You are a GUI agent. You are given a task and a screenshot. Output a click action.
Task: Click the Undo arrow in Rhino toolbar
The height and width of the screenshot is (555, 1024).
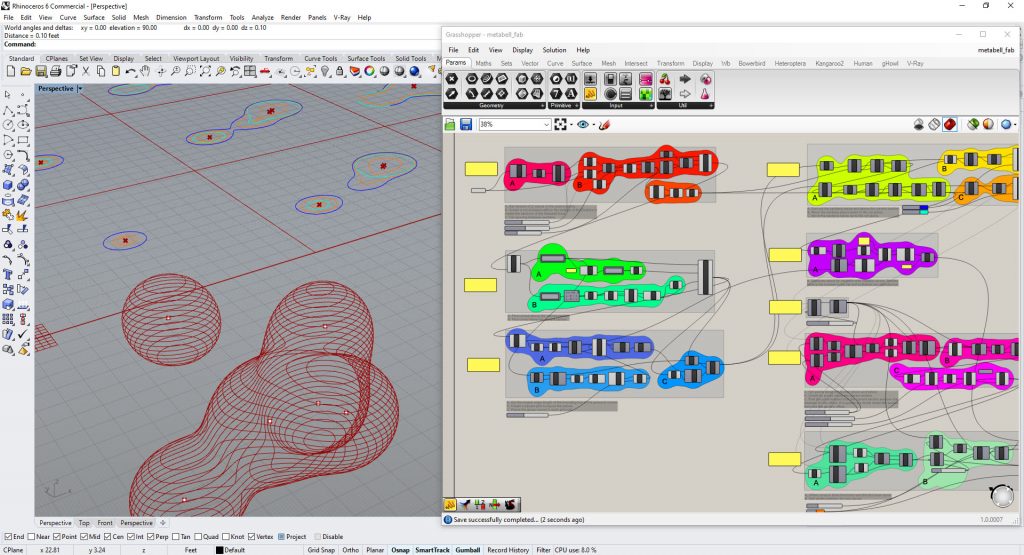(x=131, y=71)
